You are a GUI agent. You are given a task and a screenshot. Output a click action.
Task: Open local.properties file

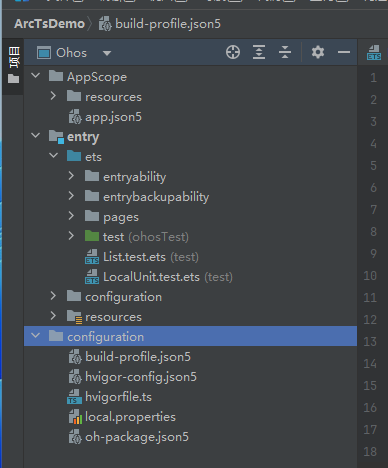click(130, 417)
